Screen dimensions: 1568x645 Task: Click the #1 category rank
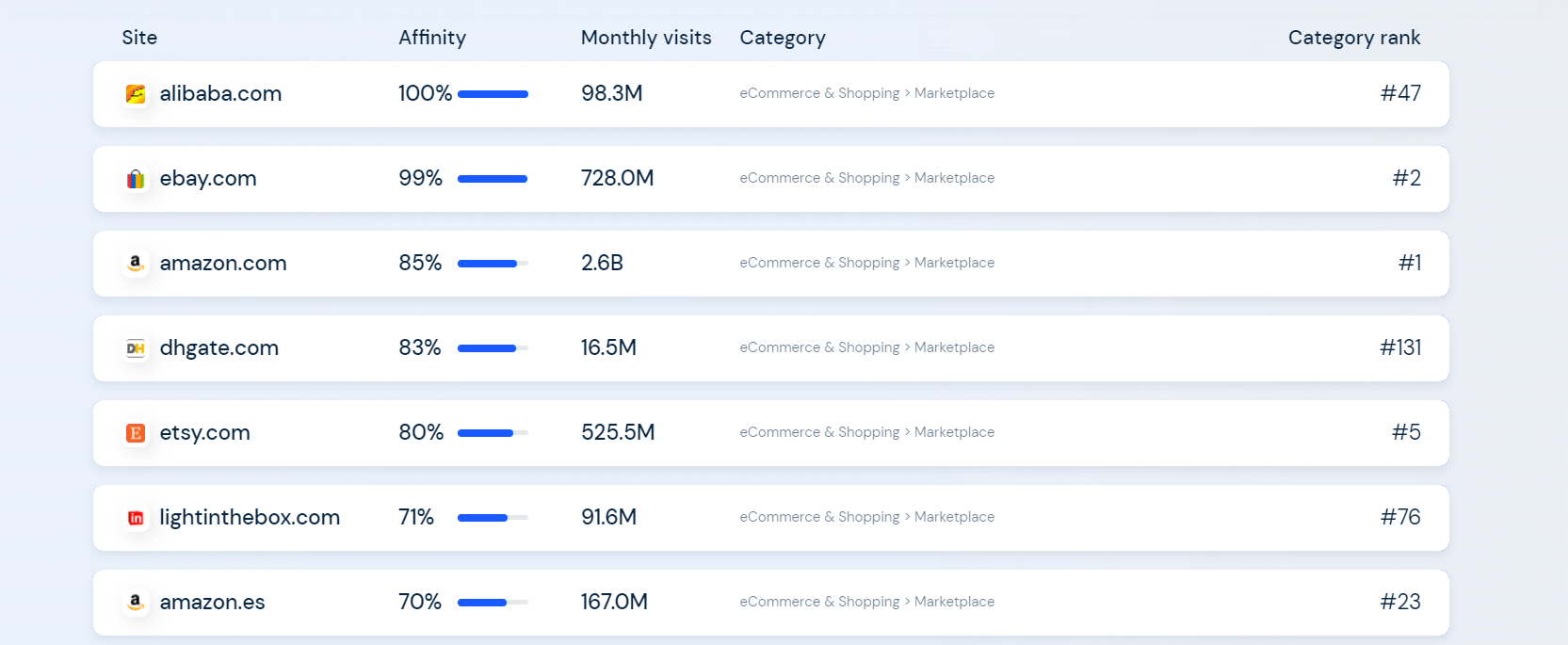point(1410,263)
